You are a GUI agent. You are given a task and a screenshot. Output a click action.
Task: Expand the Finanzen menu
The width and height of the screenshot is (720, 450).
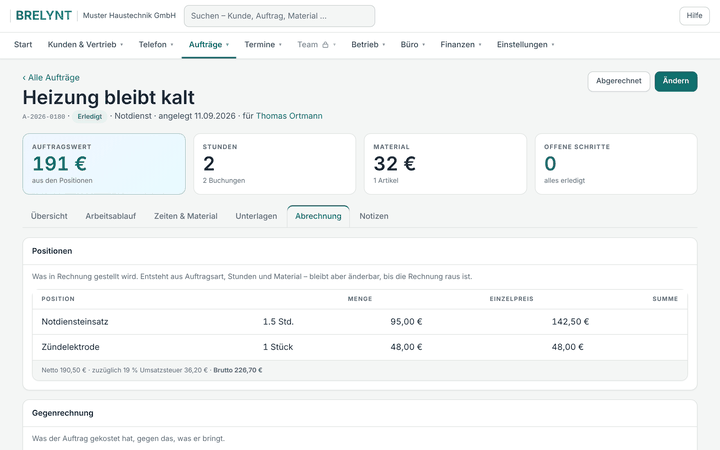pos(461,45)
